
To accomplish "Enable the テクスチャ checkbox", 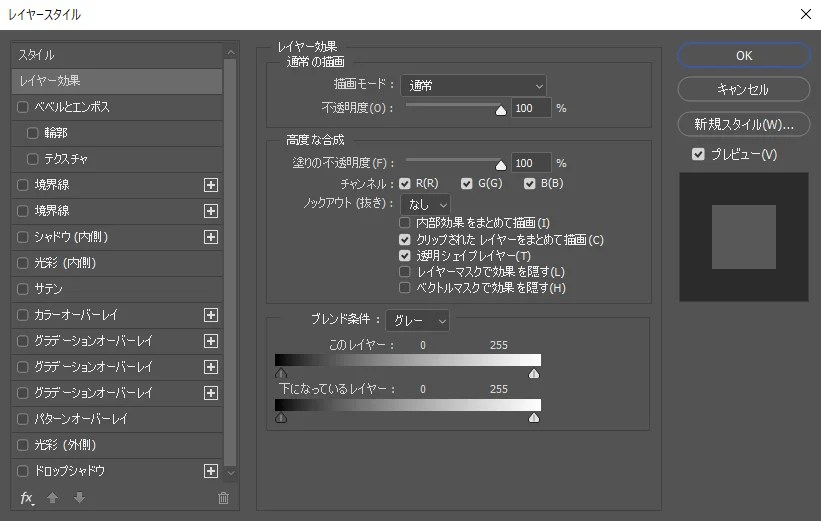I will pyautogui.click(x=32, y=159).
